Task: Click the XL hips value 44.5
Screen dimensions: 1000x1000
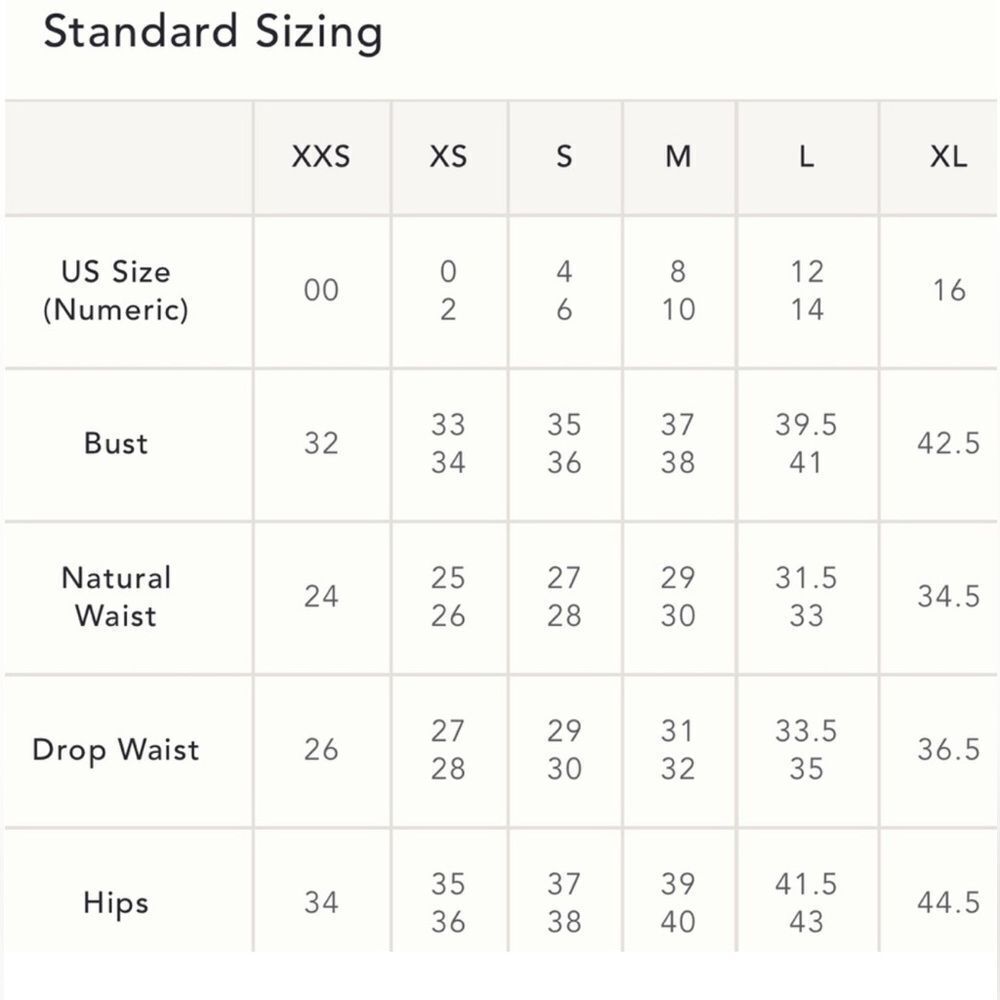Action: click(949, 902)
